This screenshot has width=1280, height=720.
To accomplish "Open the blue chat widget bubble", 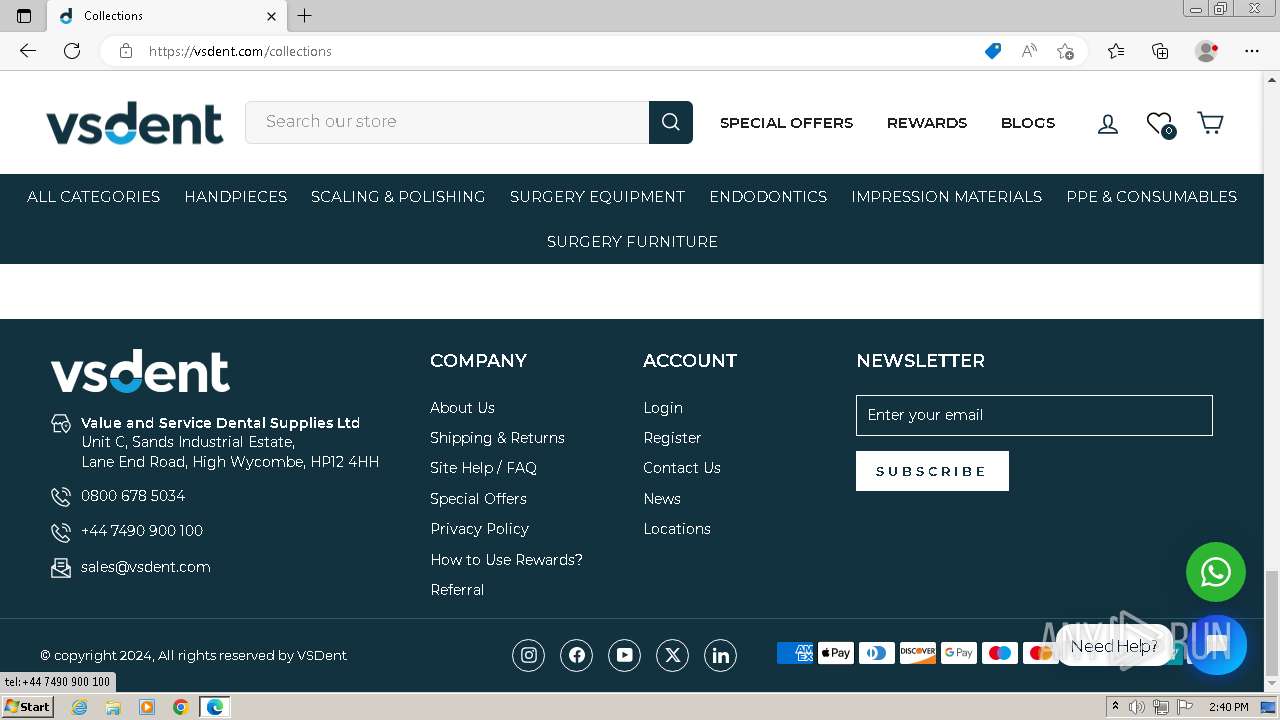I will (x=1217, y=645).
